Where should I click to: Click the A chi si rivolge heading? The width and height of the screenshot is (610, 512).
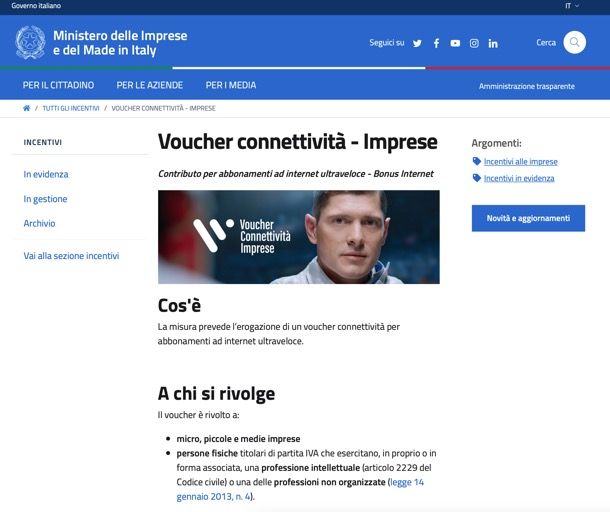[216, 393]
